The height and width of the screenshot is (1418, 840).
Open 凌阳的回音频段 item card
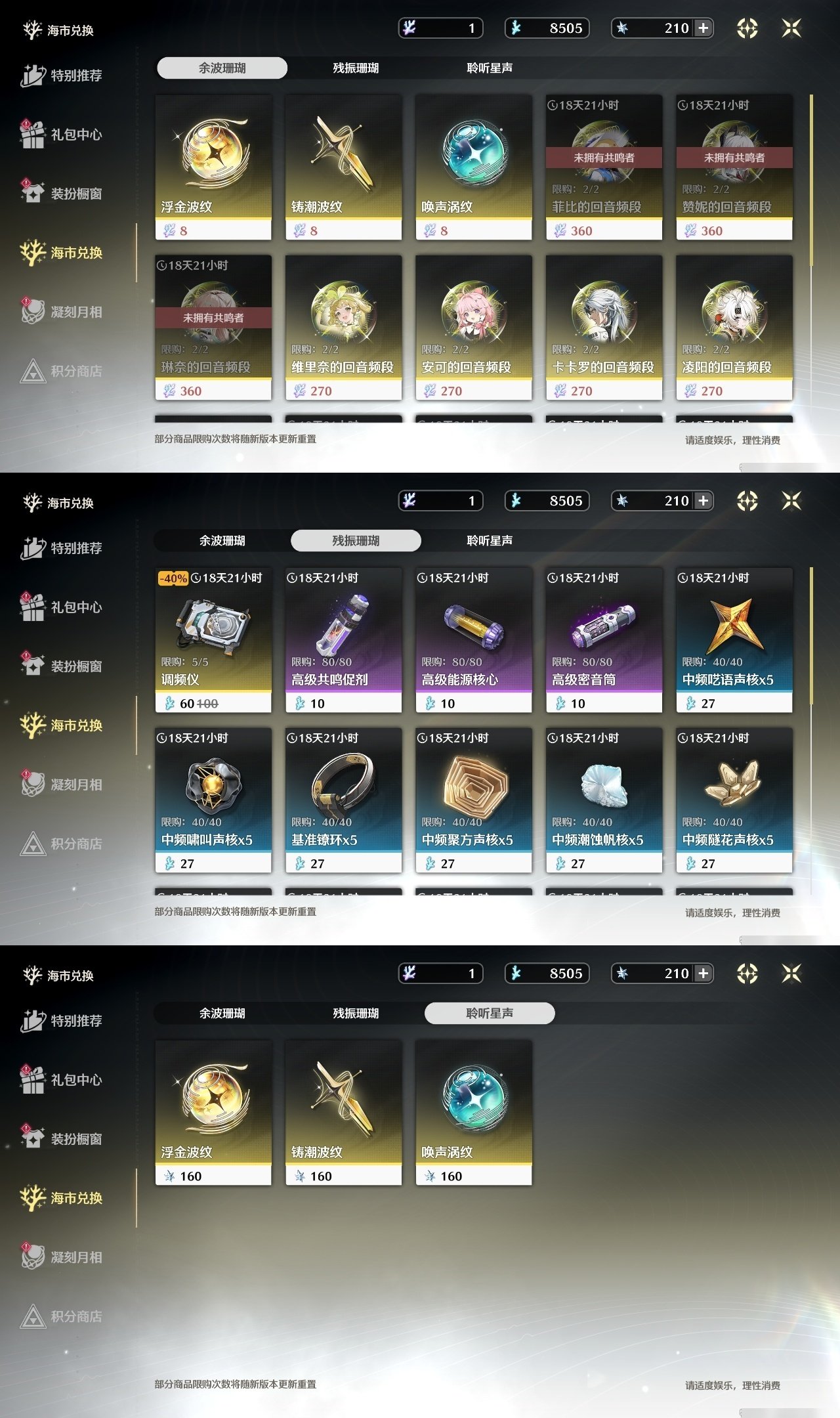(734, 328)
